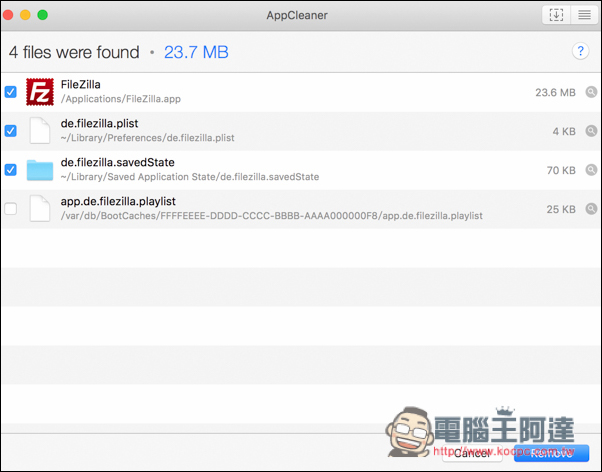Click the Saved Application State path text
This screenshot has width=602, height=472.
(x=190, y=177)
